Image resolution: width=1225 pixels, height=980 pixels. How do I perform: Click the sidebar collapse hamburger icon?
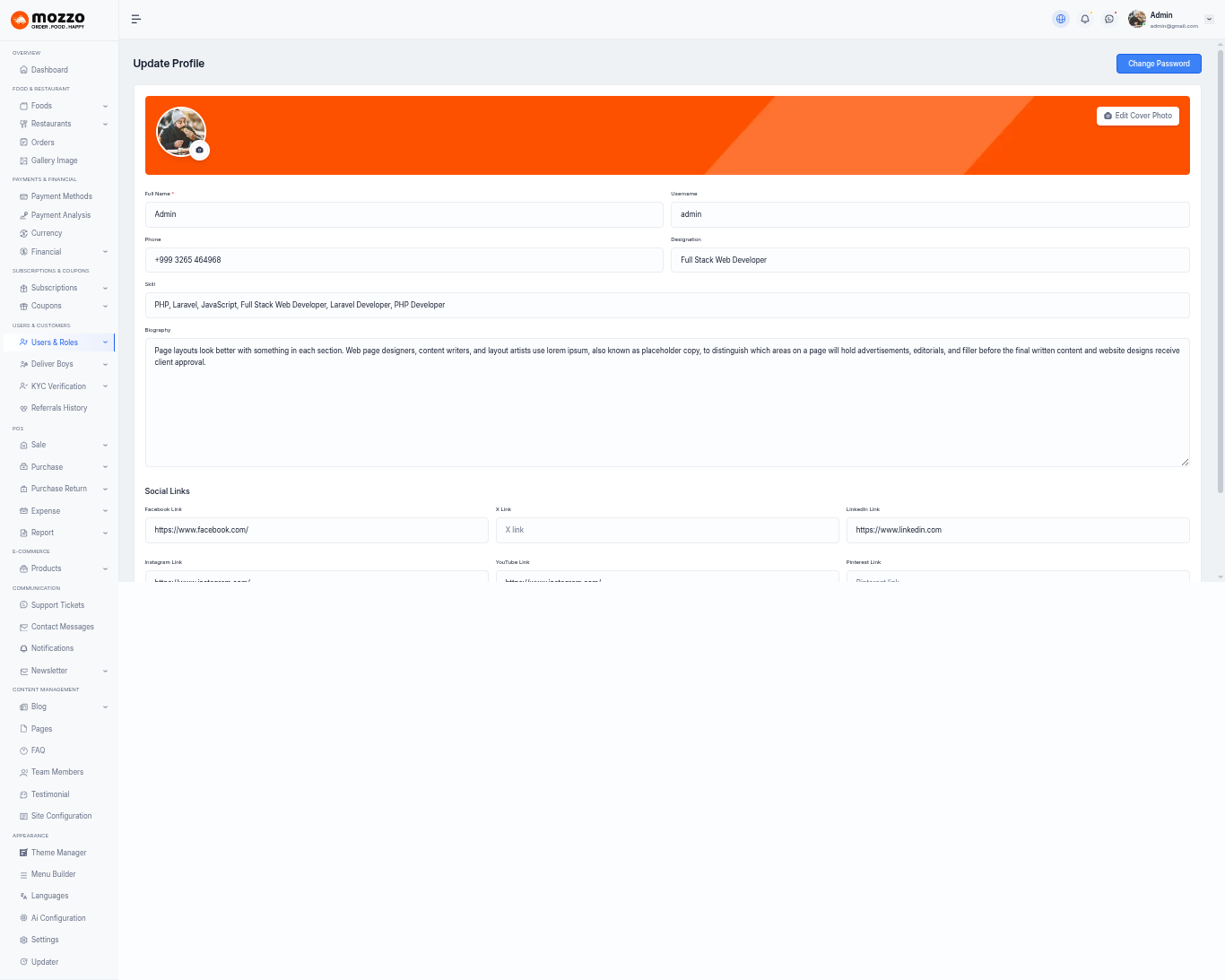pyautogui.click(x=136, y=19)
